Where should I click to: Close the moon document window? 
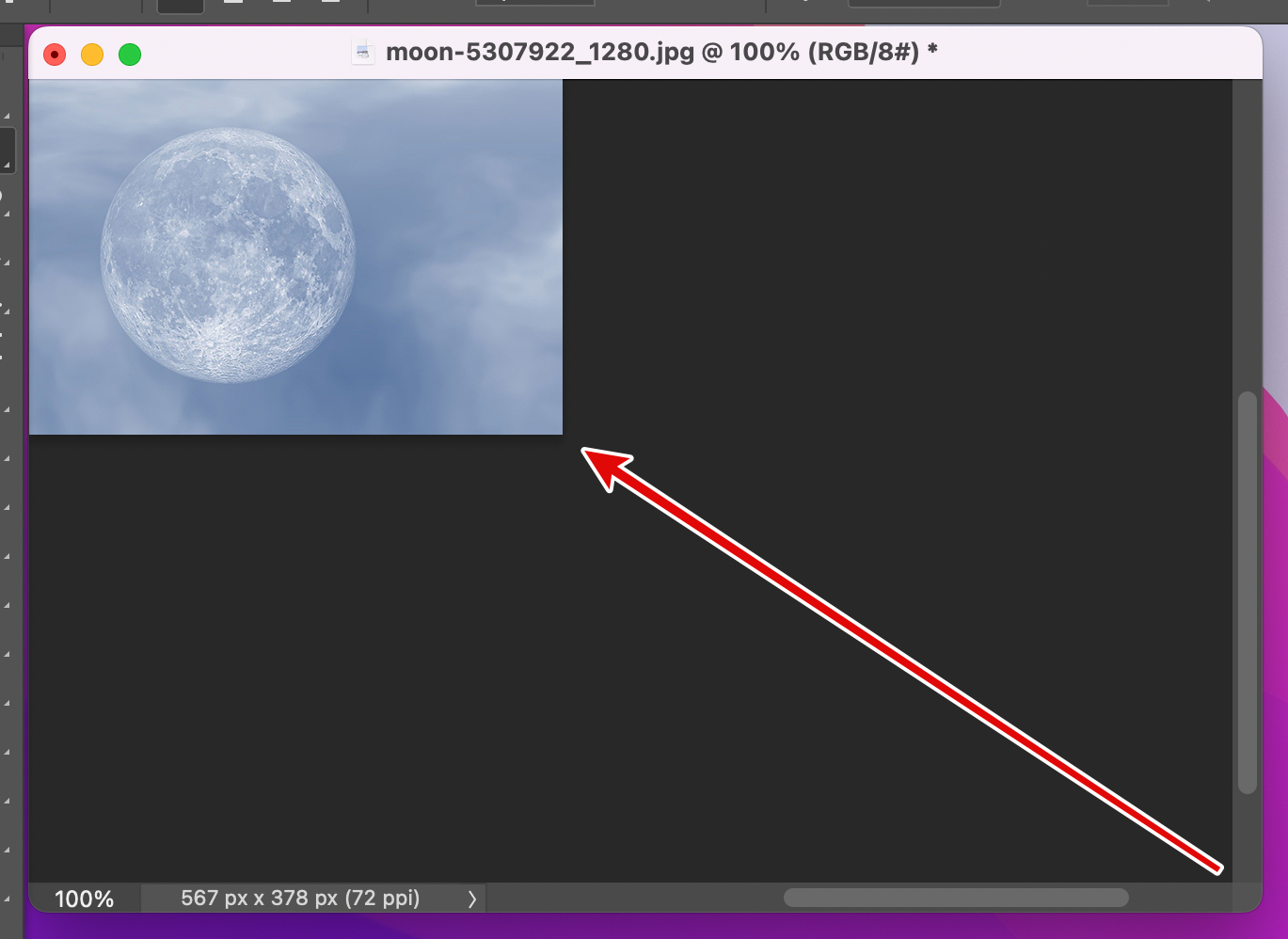pos(55,55)
